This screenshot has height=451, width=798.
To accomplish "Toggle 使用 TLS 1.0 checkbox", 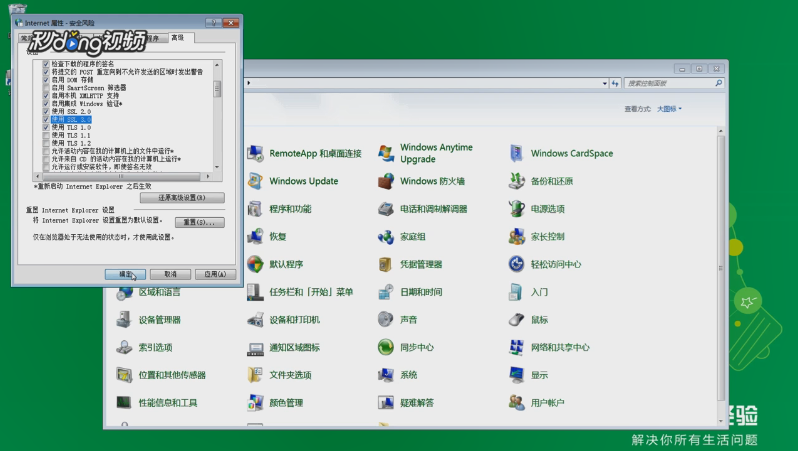I will tap(46, 127).
